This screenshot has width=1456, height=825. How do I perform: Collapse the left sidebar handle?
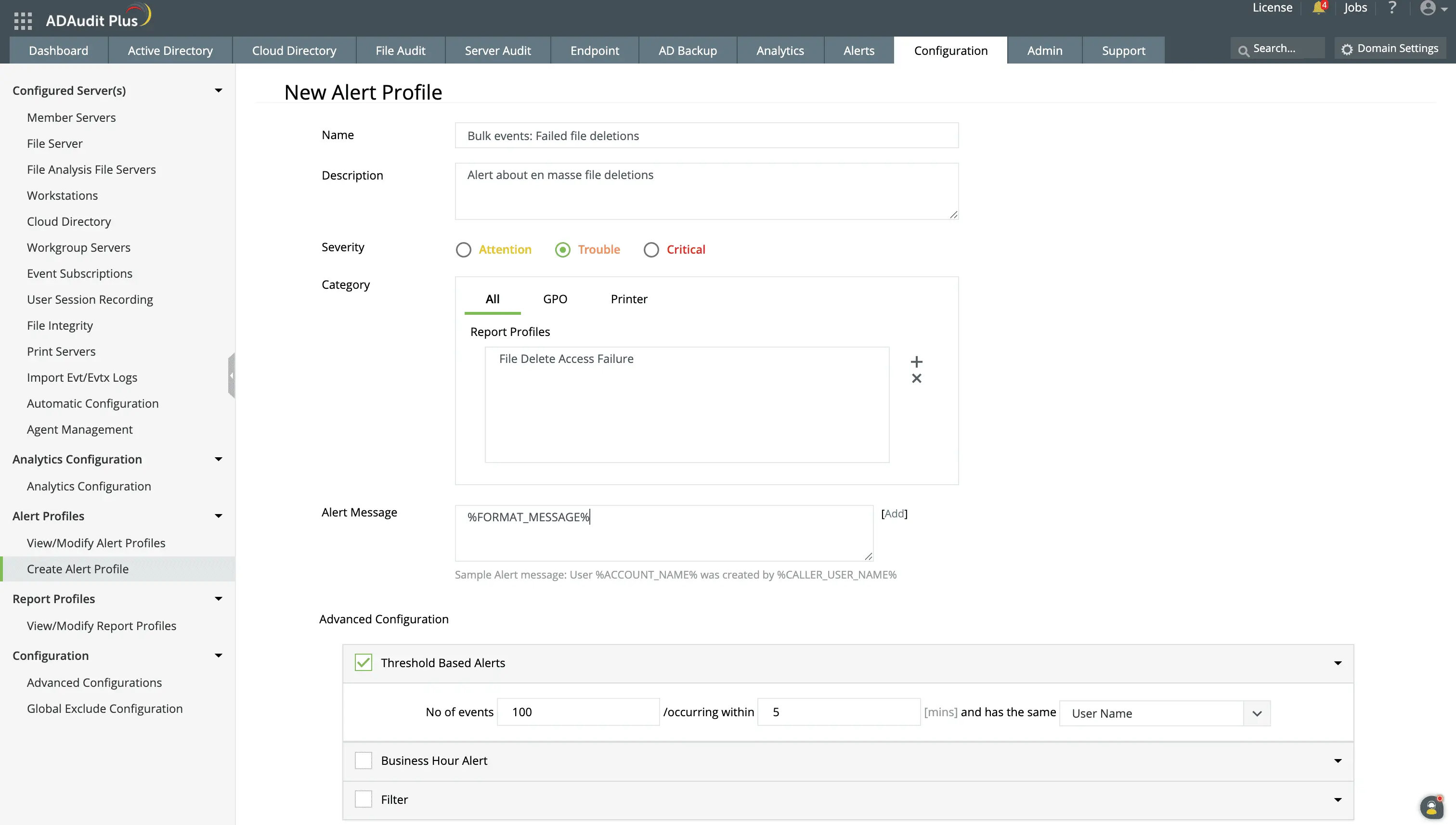pyautogui.click(x=231, y=375)
